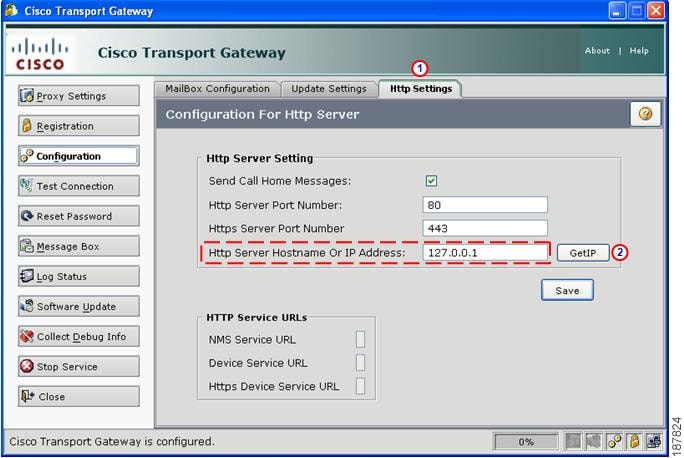This screenshot has width=684, height=458.
Task: Open the Test Connection page
Action: coord(79,186)
